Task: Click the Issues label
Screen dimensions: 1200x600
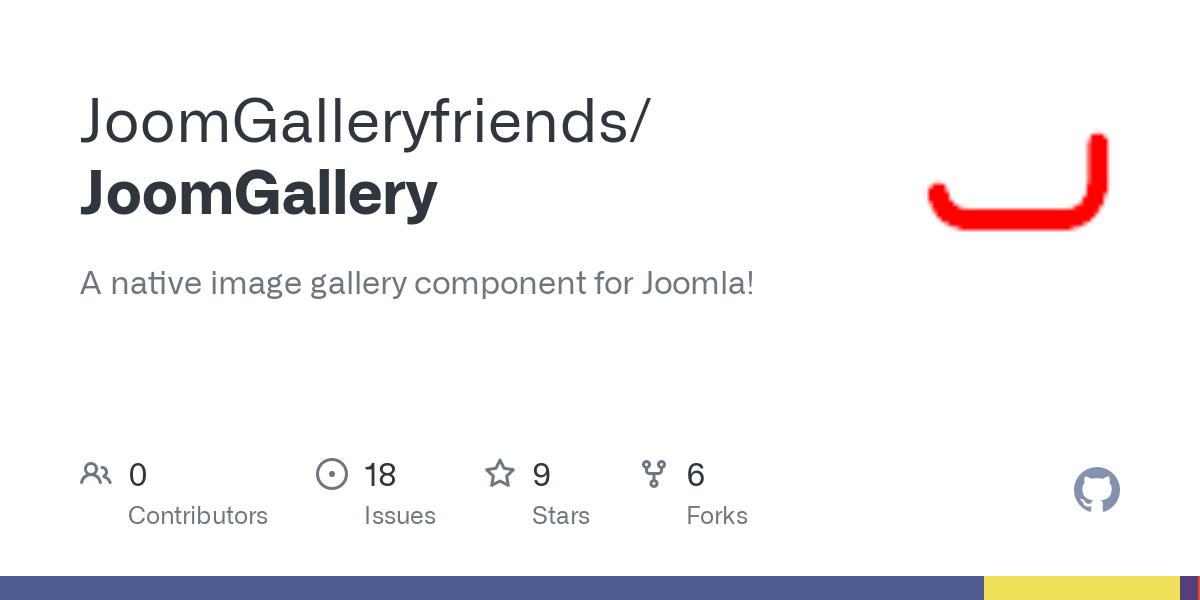Action: [400, 516]
